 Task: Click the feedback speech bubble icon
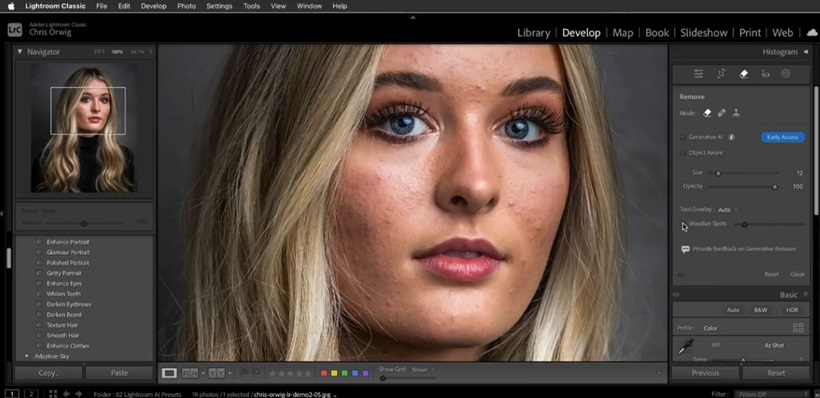pyautogui.click(x=685, y=249)
